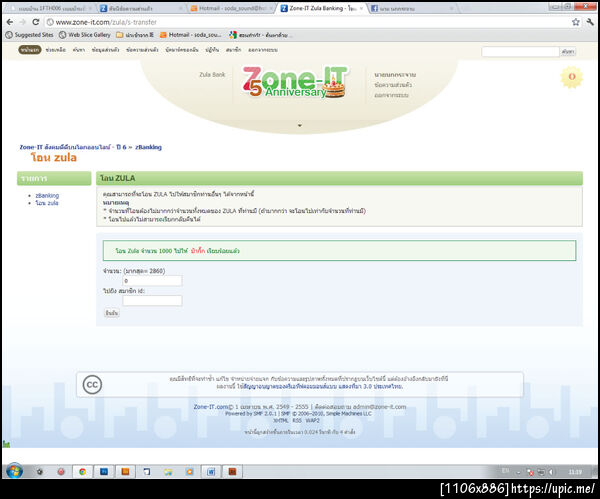
Task: Click the RSS footer link
Action: tap(297, 421)
